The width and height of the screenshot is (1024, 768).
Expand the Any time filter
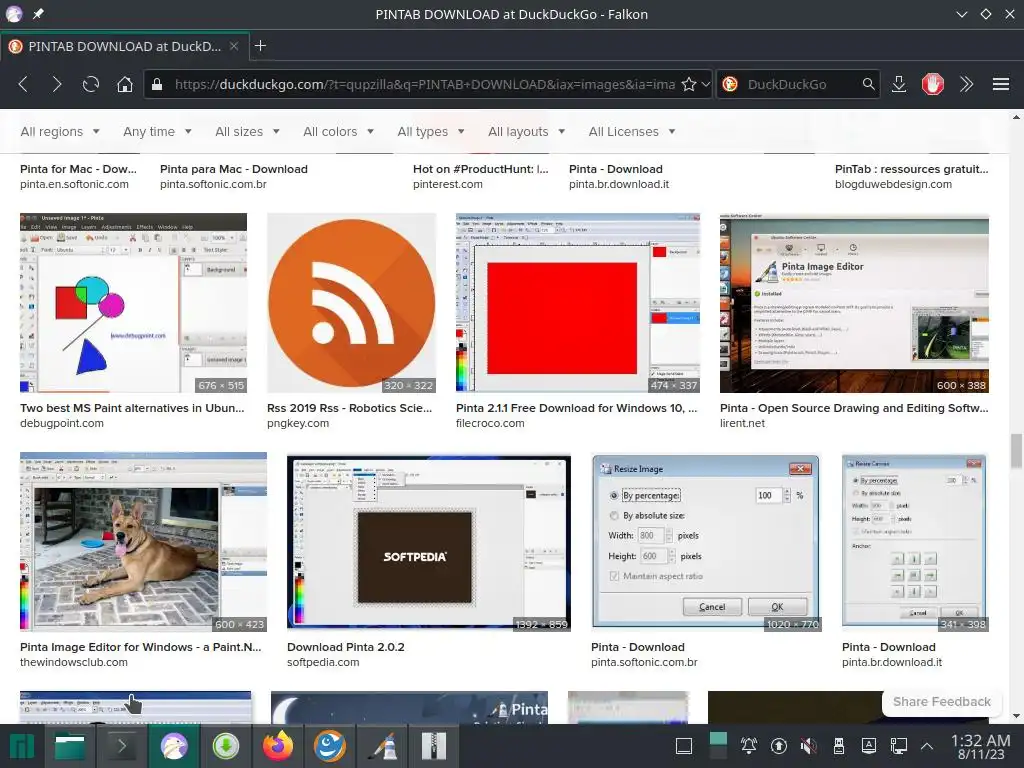(x=157, y=131)
